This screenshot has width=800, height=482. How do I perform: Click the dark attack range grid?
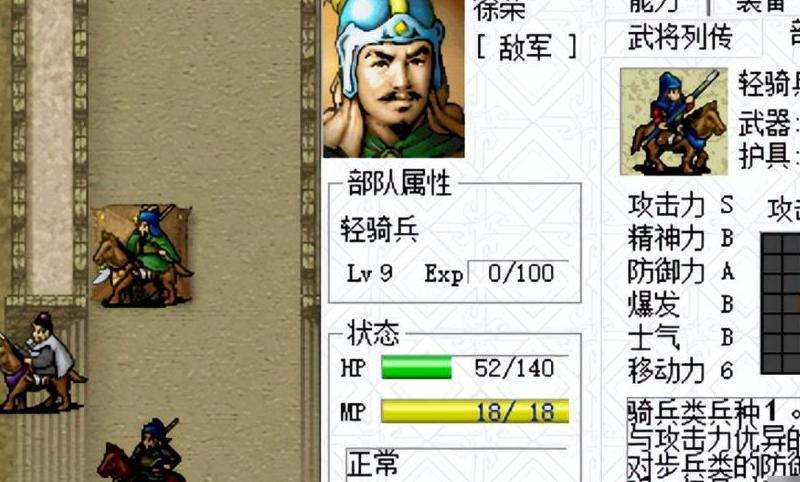pyautogui.click(x=780, y=303)
